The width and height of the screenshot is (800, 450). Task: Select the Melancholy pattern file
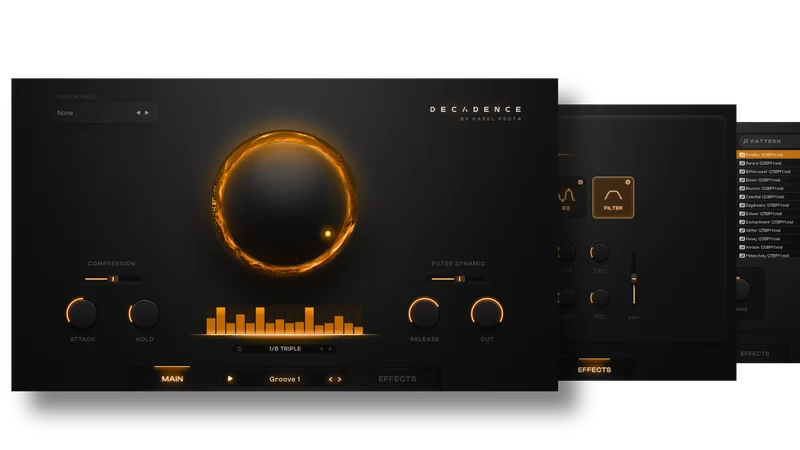(x=768, y=256)
